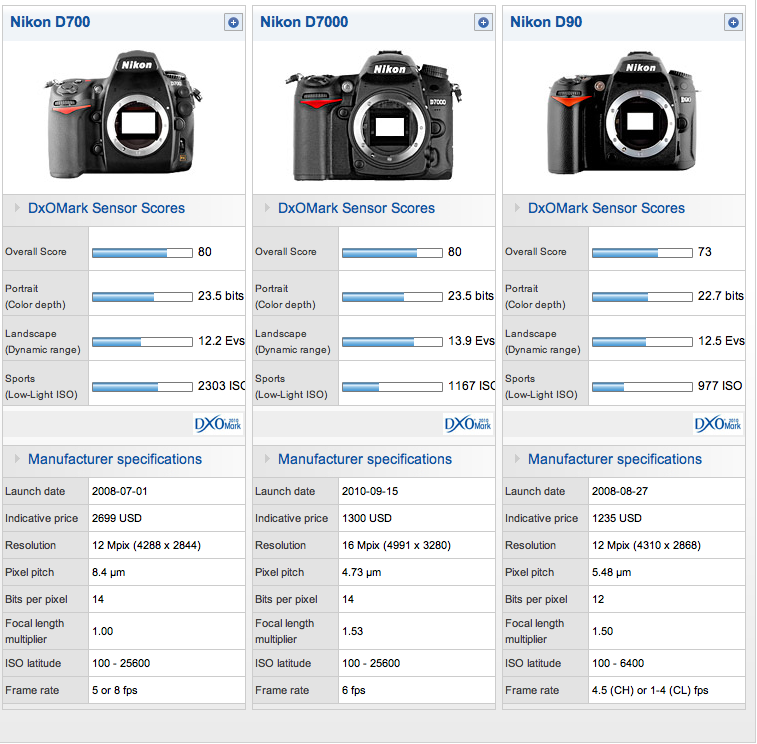Select the D90 overall score value 73

(x=704, y=252)
